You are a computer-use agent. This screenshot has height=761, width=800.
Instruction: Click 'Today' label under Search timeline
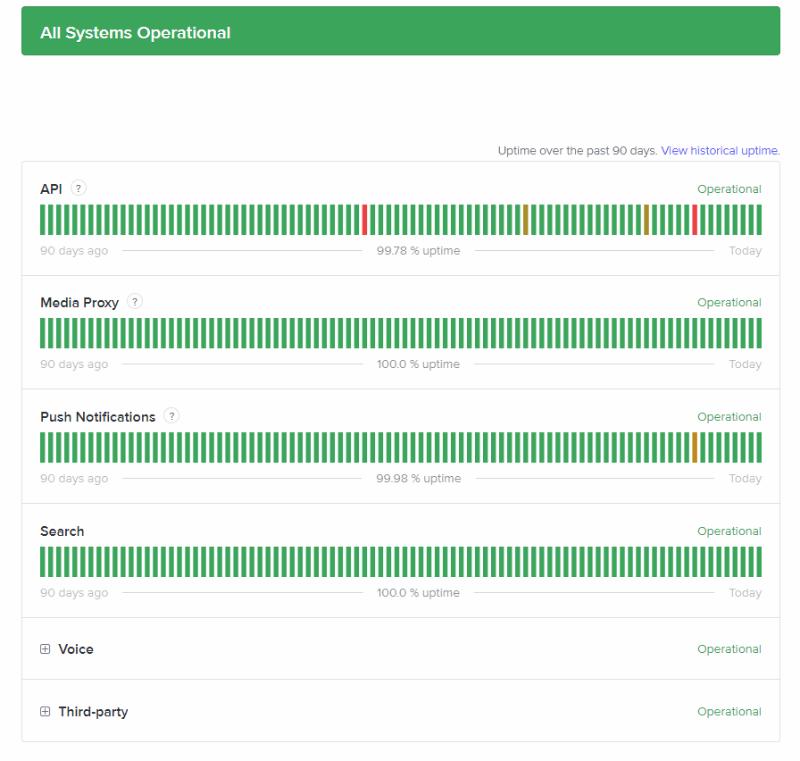point(745,593)
